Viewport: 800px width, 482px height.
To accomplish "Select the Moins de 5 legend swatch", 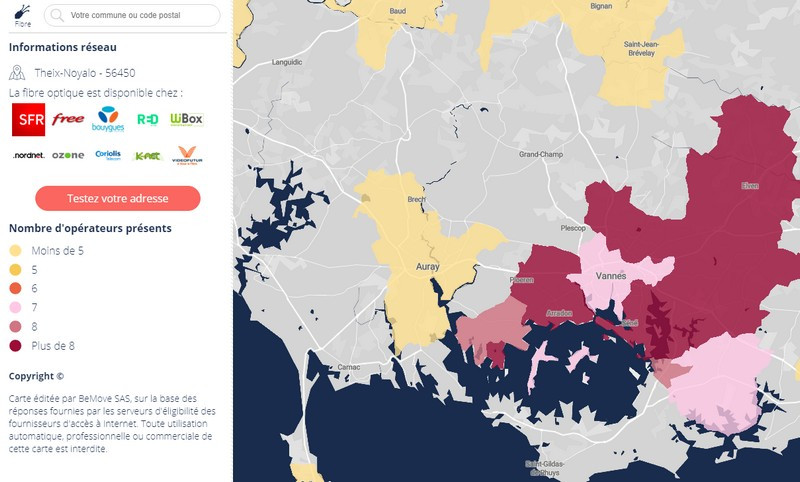I will click(x=15, y=250).
